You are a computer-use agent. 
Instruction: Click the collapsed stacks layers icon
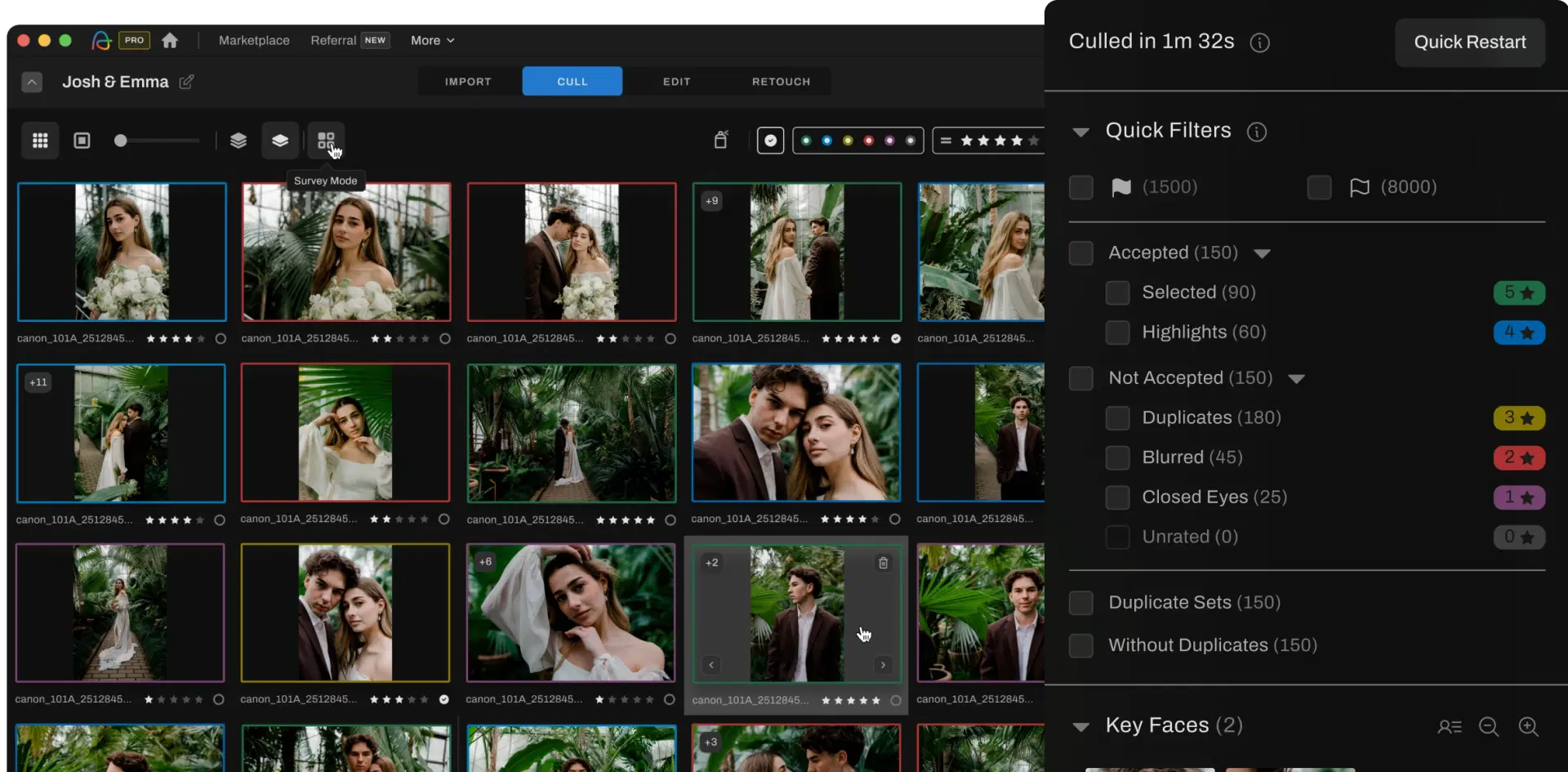point(280,141)
